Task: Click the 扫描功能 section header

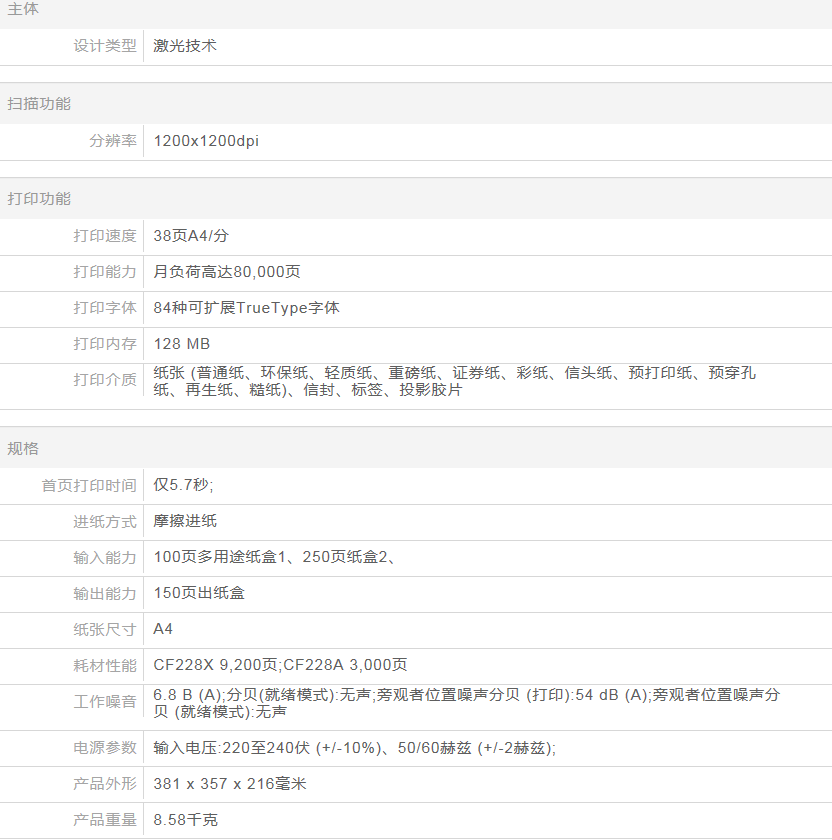Action: pos(39,104)
